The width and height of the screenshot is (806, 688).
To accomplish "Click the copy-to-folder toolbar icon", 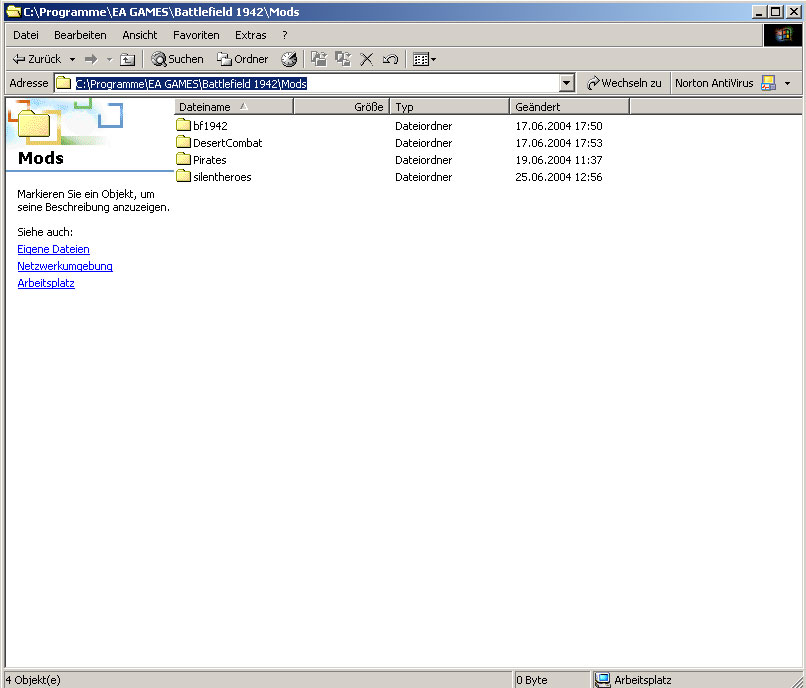I will (343, 59).
